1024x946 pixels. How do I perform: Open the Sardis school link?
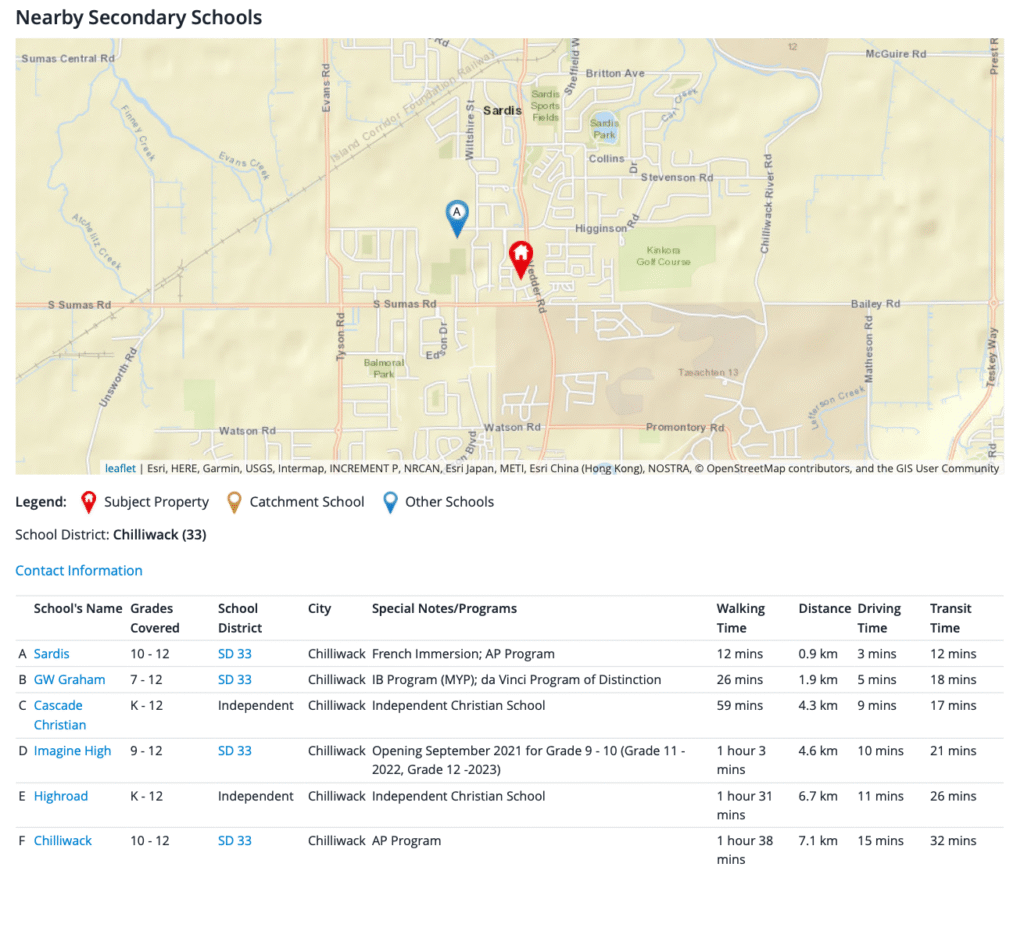click(x=52, y=654)
